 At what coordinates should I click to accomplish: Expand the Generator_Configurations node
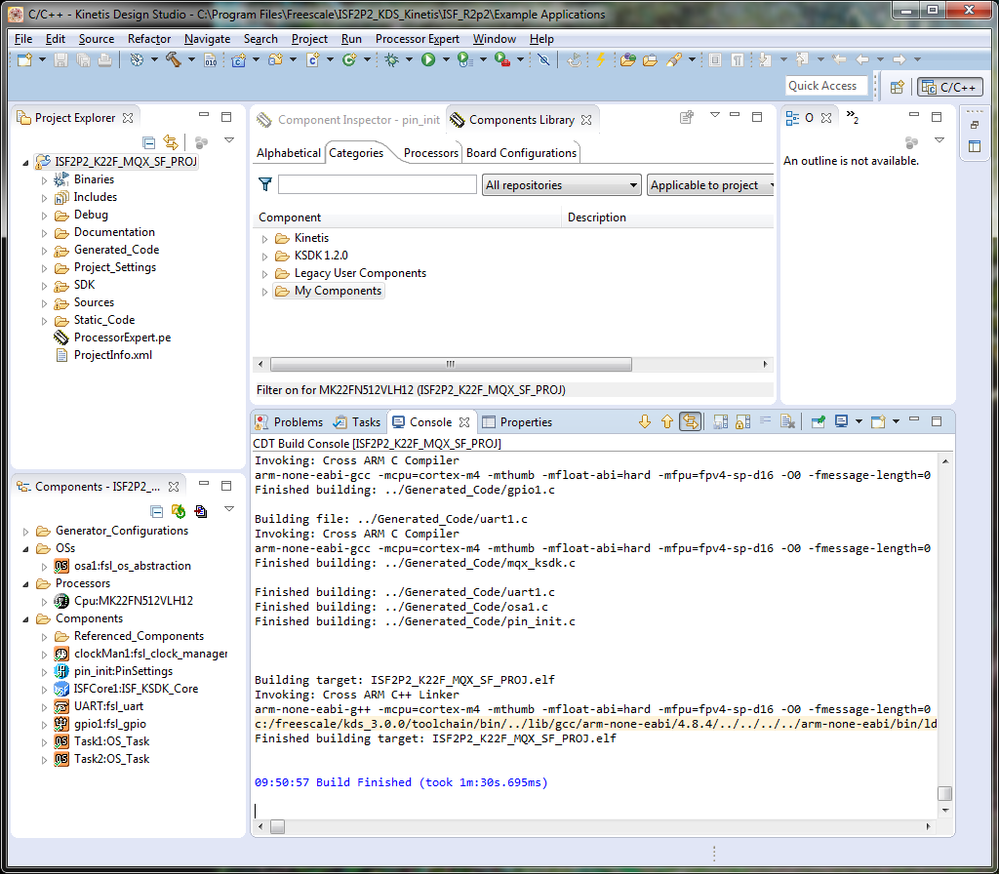tap(25, 531)
